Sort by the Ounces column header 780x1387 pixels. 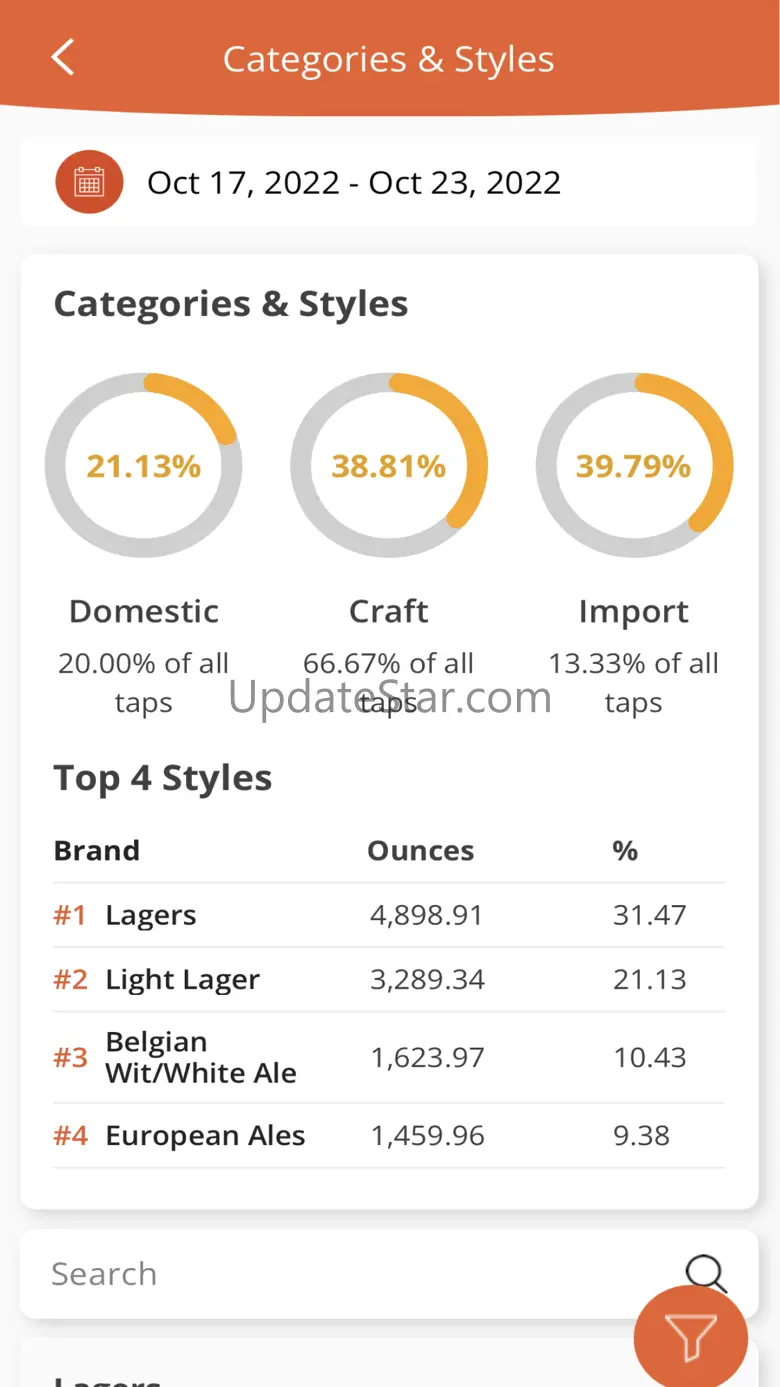point(420,851)
